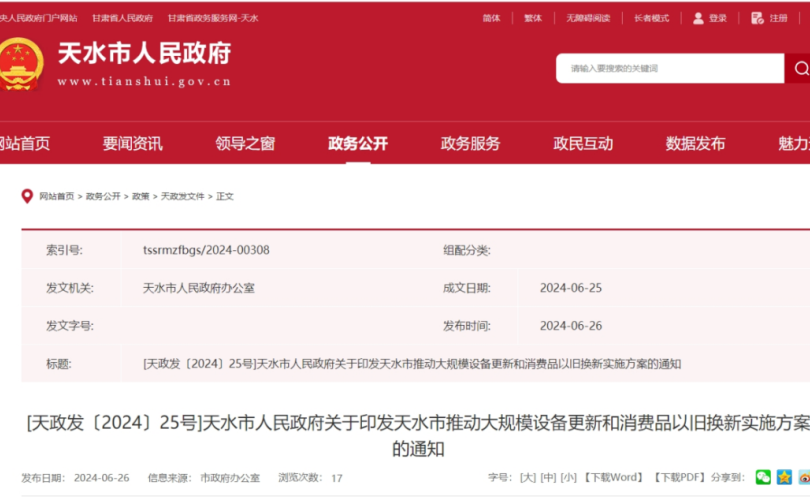Open 天水发文件 breadcrumb link

(x=183, y=197)
